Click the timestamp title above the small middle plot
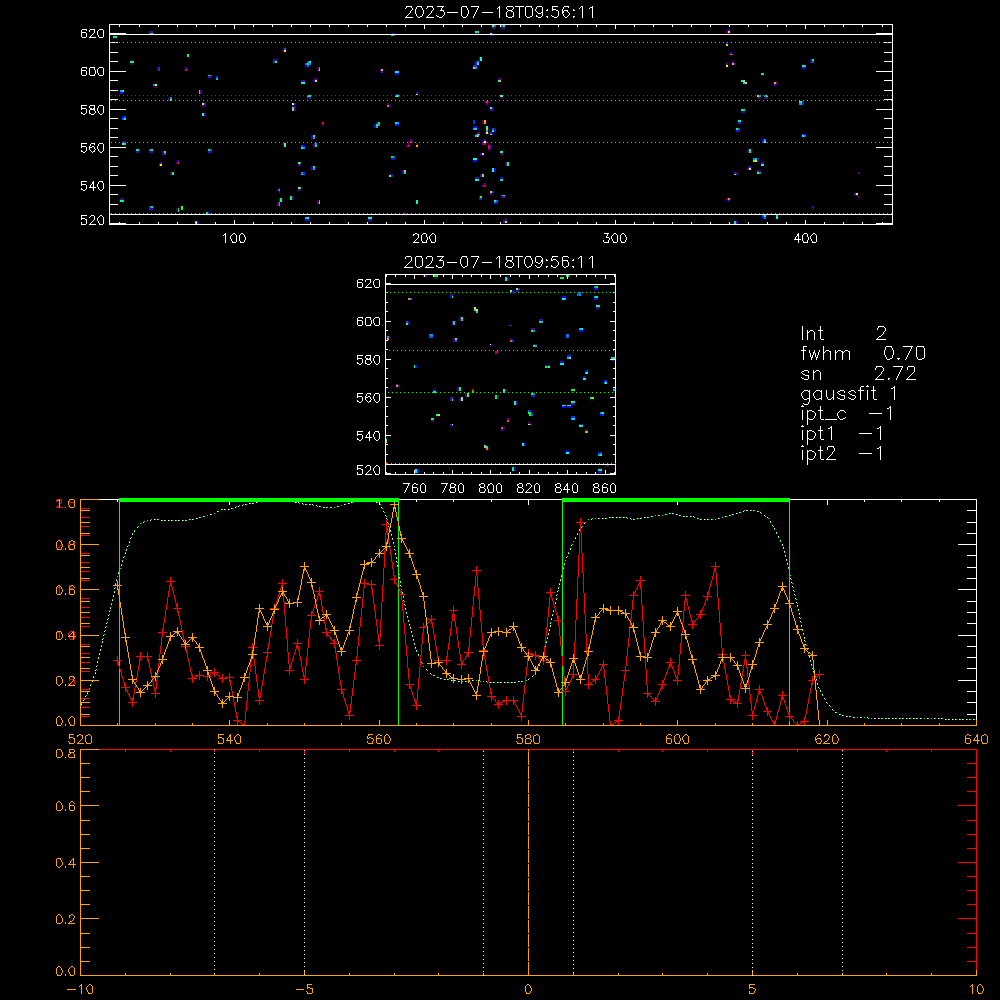This screenshot has height=1000, width=1000. (x=499, y=262)
